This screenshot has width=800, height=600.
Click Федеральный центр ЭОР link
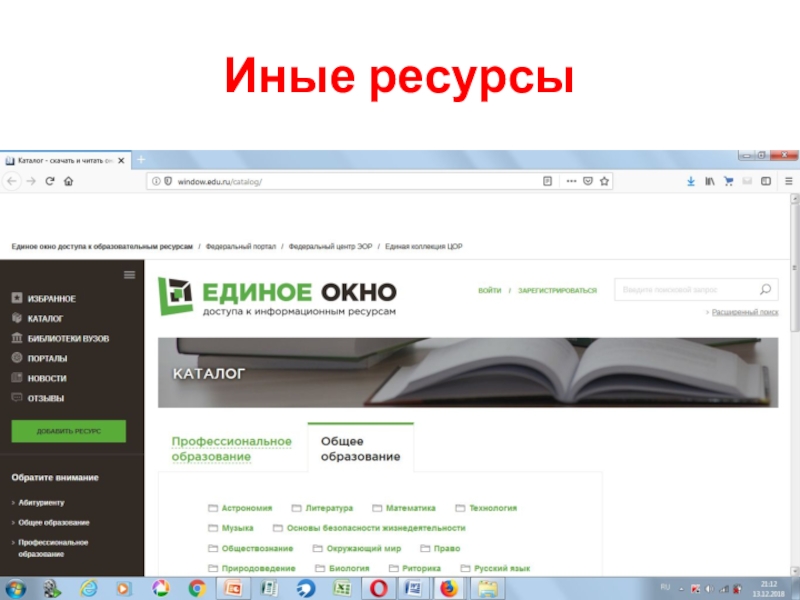pos(331,246)
